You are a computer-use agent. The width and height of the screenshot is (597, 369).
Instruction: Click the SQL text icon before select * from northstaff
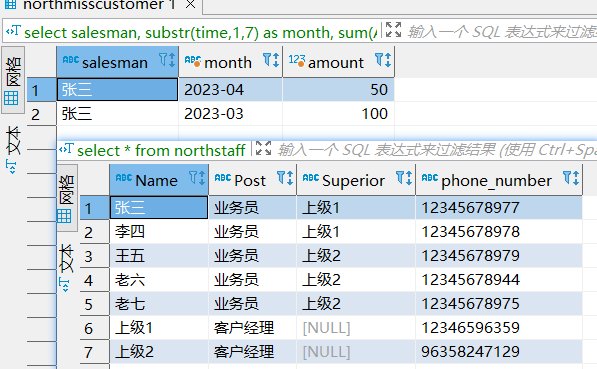click(x=66, y=149)
